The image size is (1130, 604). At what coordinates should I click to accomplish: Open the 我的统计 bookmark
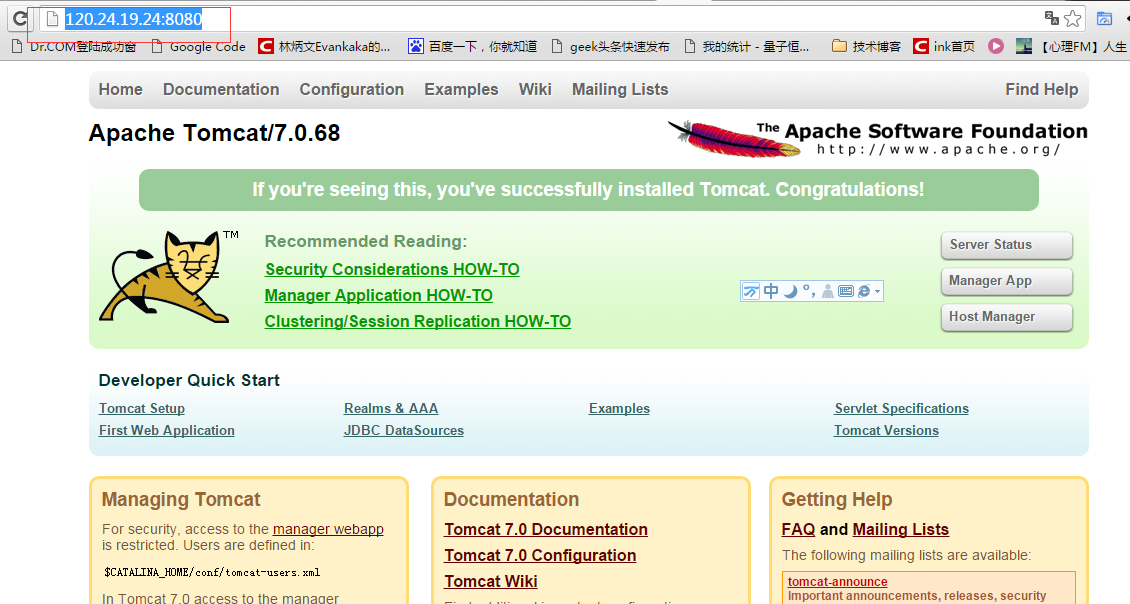pos(747,47)
